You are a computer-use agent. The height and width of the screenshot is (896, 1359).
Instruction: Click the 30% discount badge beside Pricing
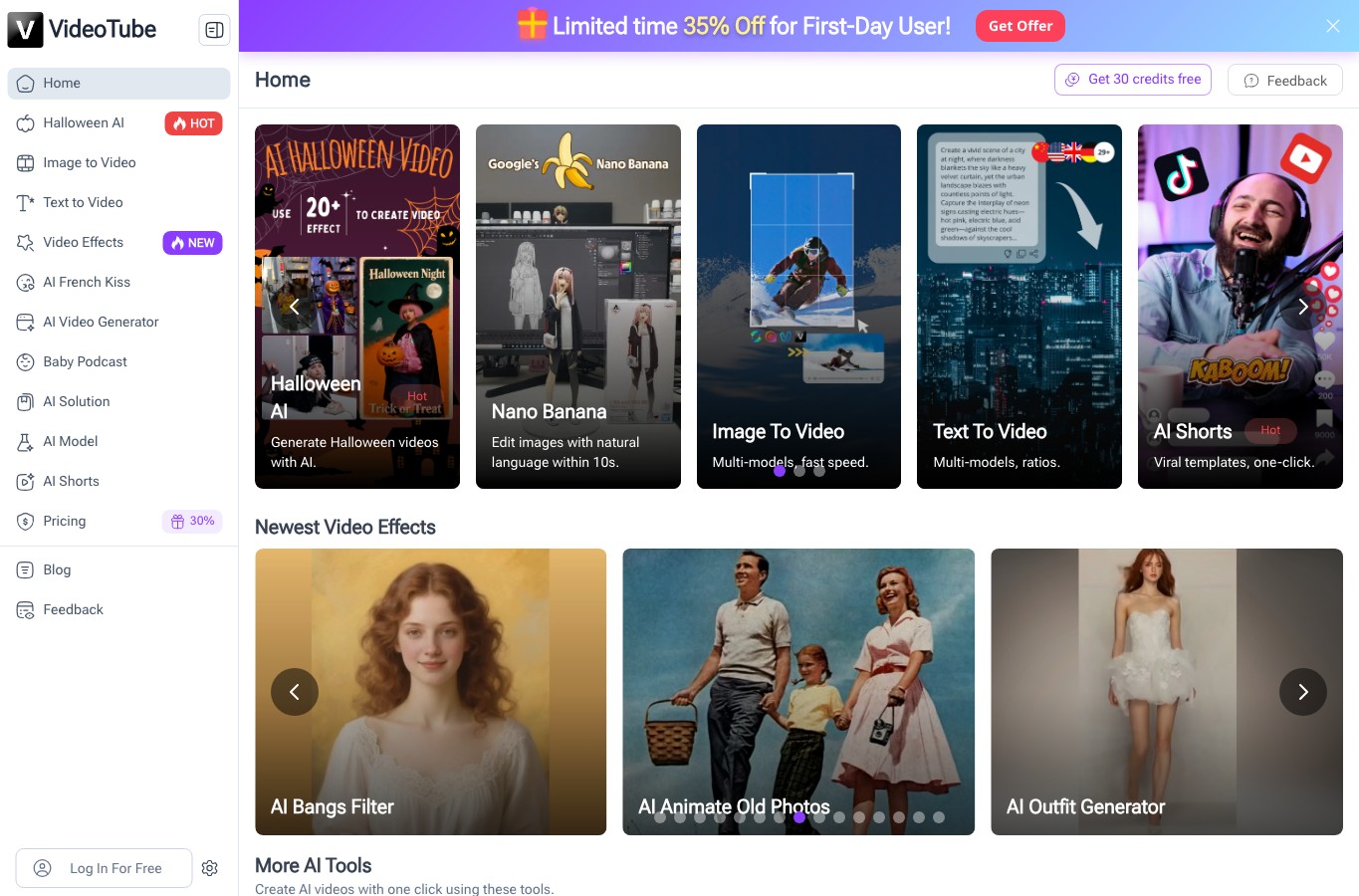(192, 521)
